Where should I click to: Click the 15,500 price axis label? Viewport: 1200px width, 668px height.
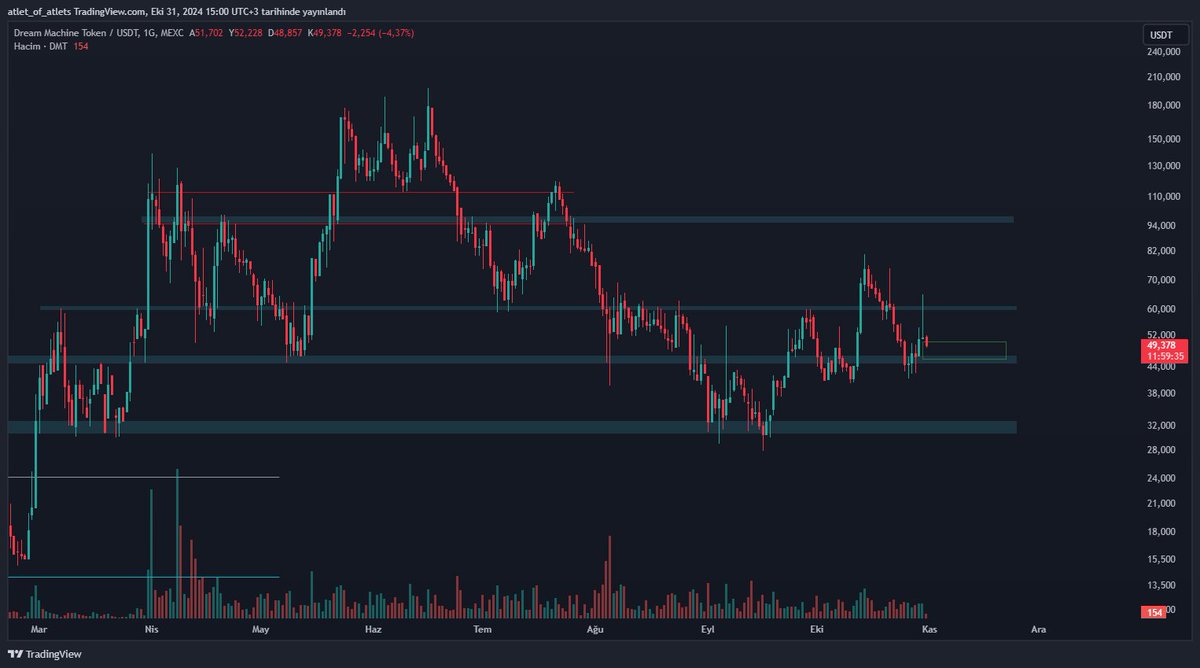(1162, 559)
